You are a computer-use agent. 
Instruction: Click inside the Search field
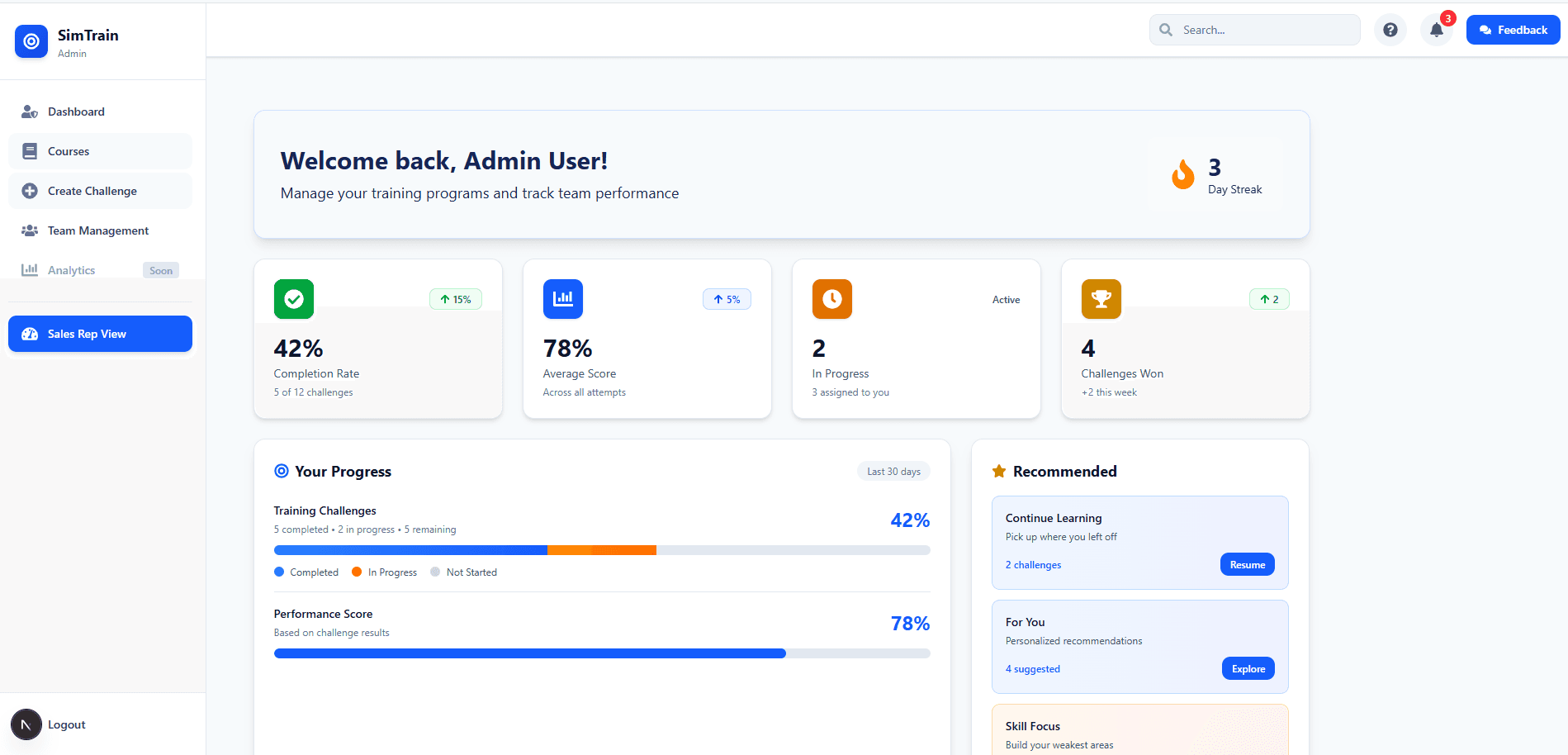[x=1254, y=29]
